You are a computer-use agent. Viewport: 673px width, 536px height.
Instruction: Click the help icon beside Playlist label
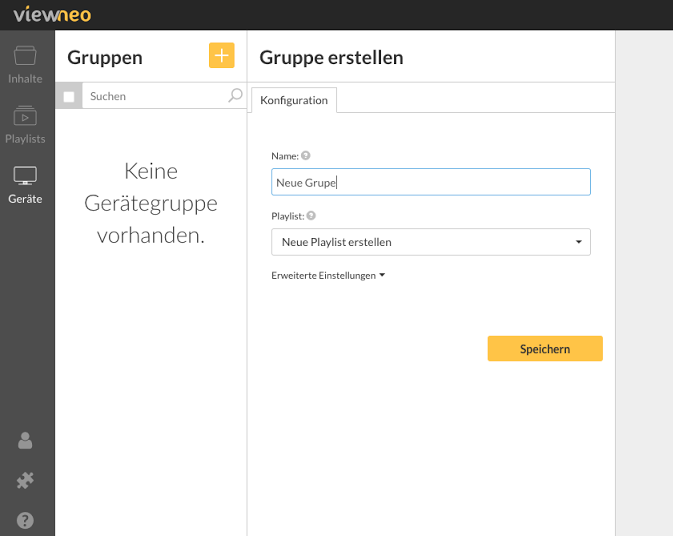click(311, 215)
